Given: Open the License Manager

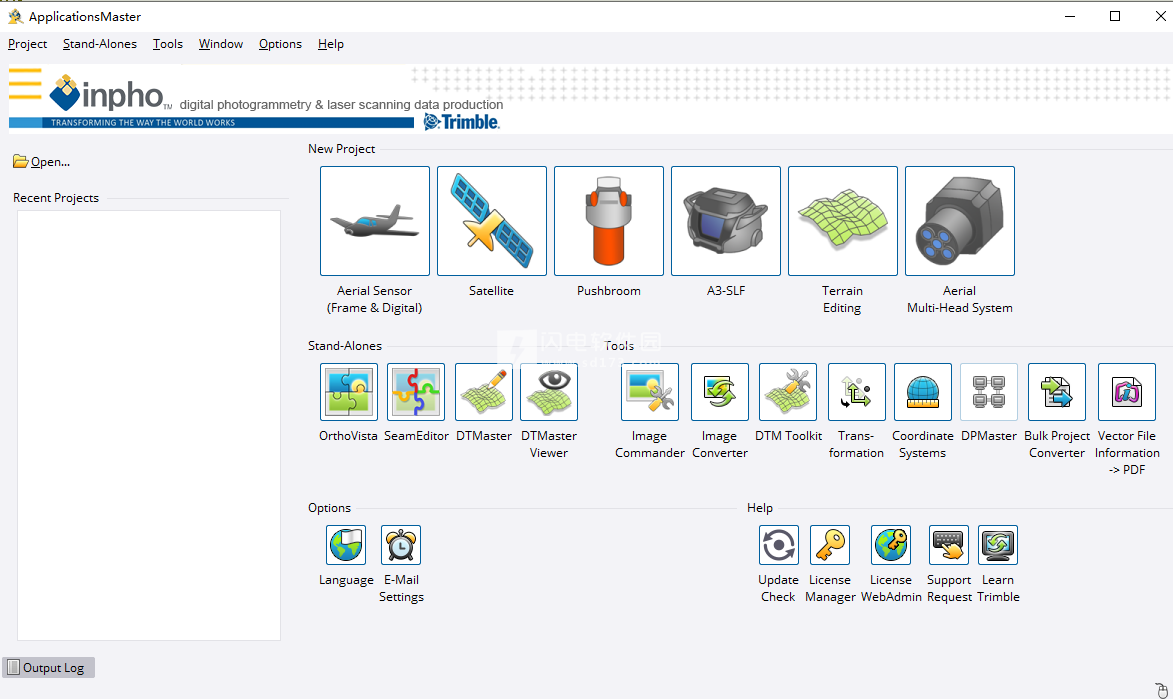Looking at the screenshot, I should 830,545.
